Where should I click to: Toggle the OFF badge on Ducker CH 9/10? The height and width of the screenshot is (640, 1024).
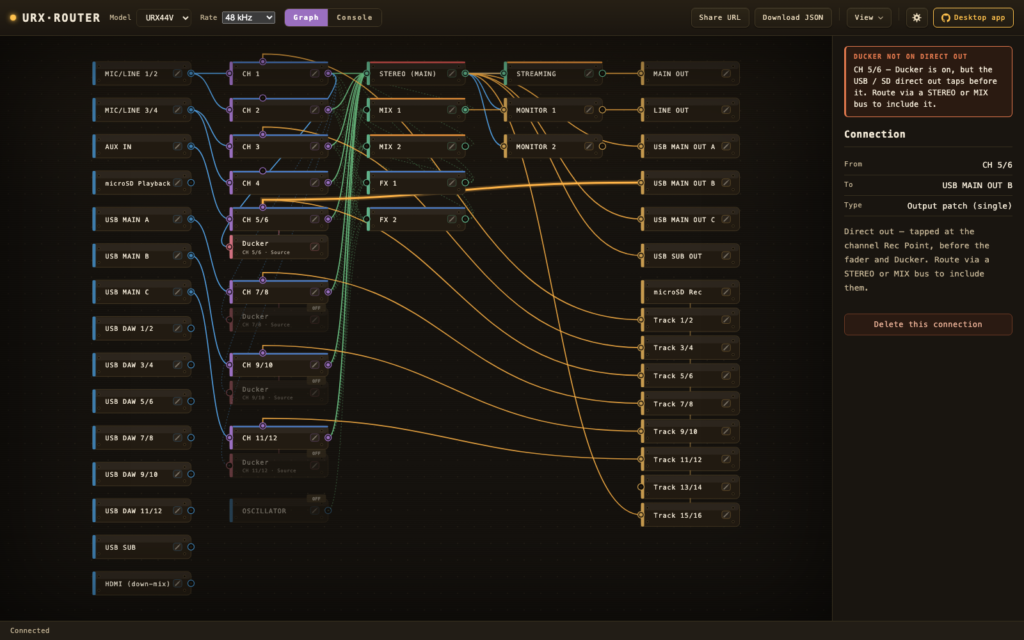click(316, 381)
